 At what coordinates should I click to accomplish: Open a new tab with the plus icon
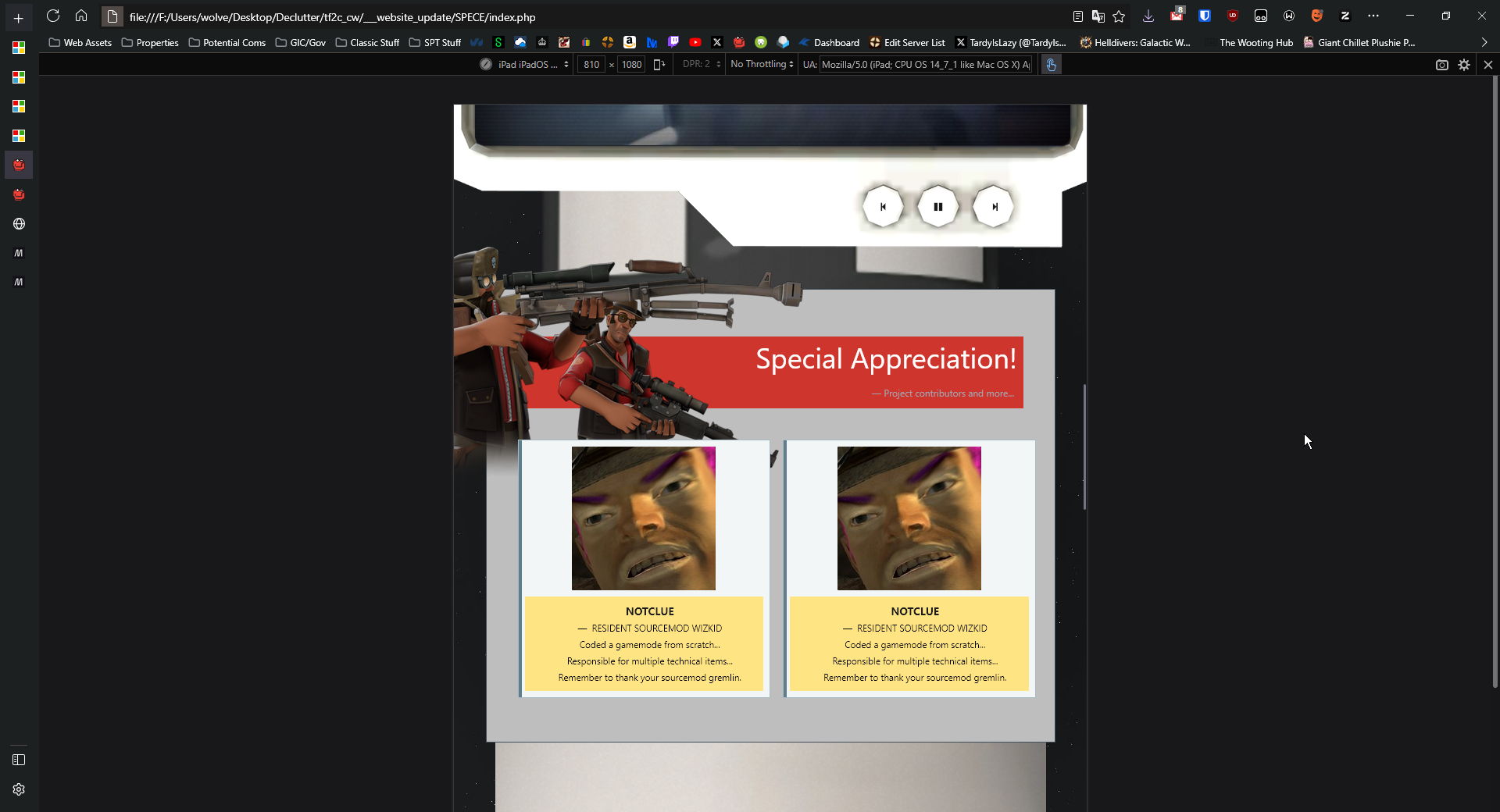(x=19, y=18)
